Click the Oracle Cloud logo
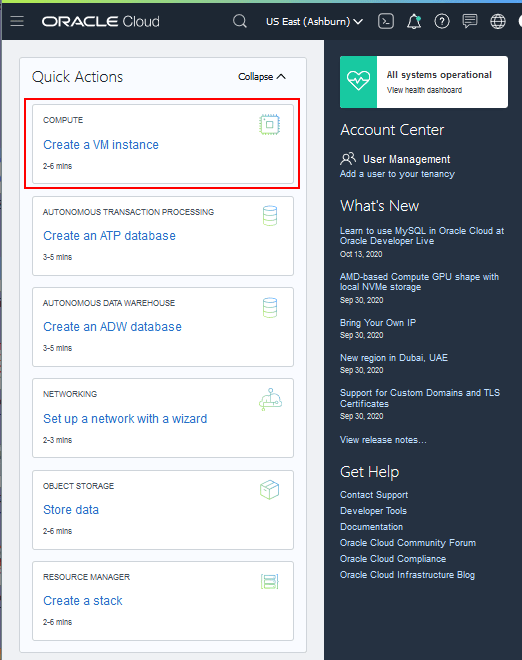This screenshot has width=522, height=660. [x=100, y=21]
